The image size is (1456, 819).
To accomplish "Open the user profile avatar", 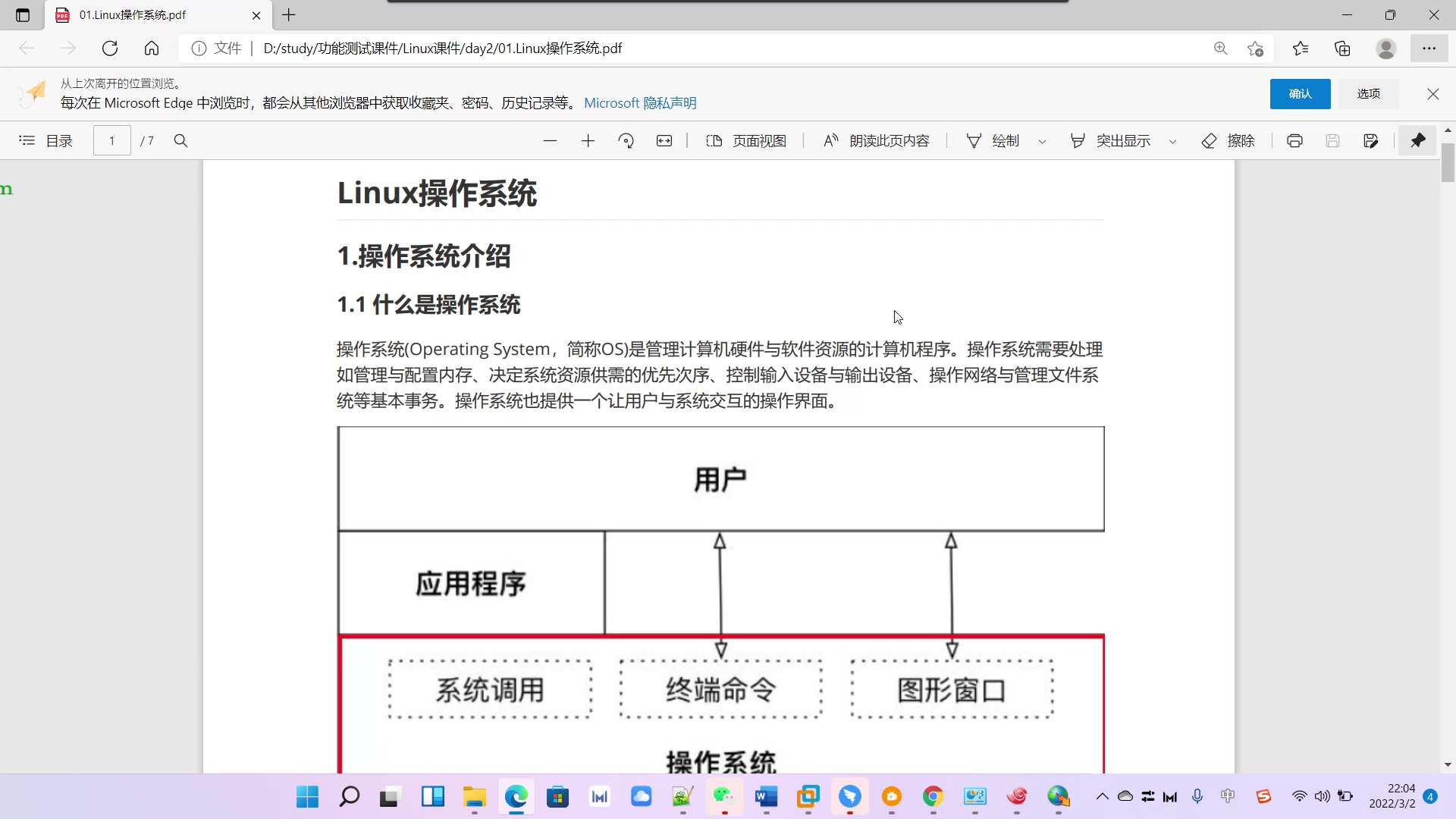I will [1386, 49].
